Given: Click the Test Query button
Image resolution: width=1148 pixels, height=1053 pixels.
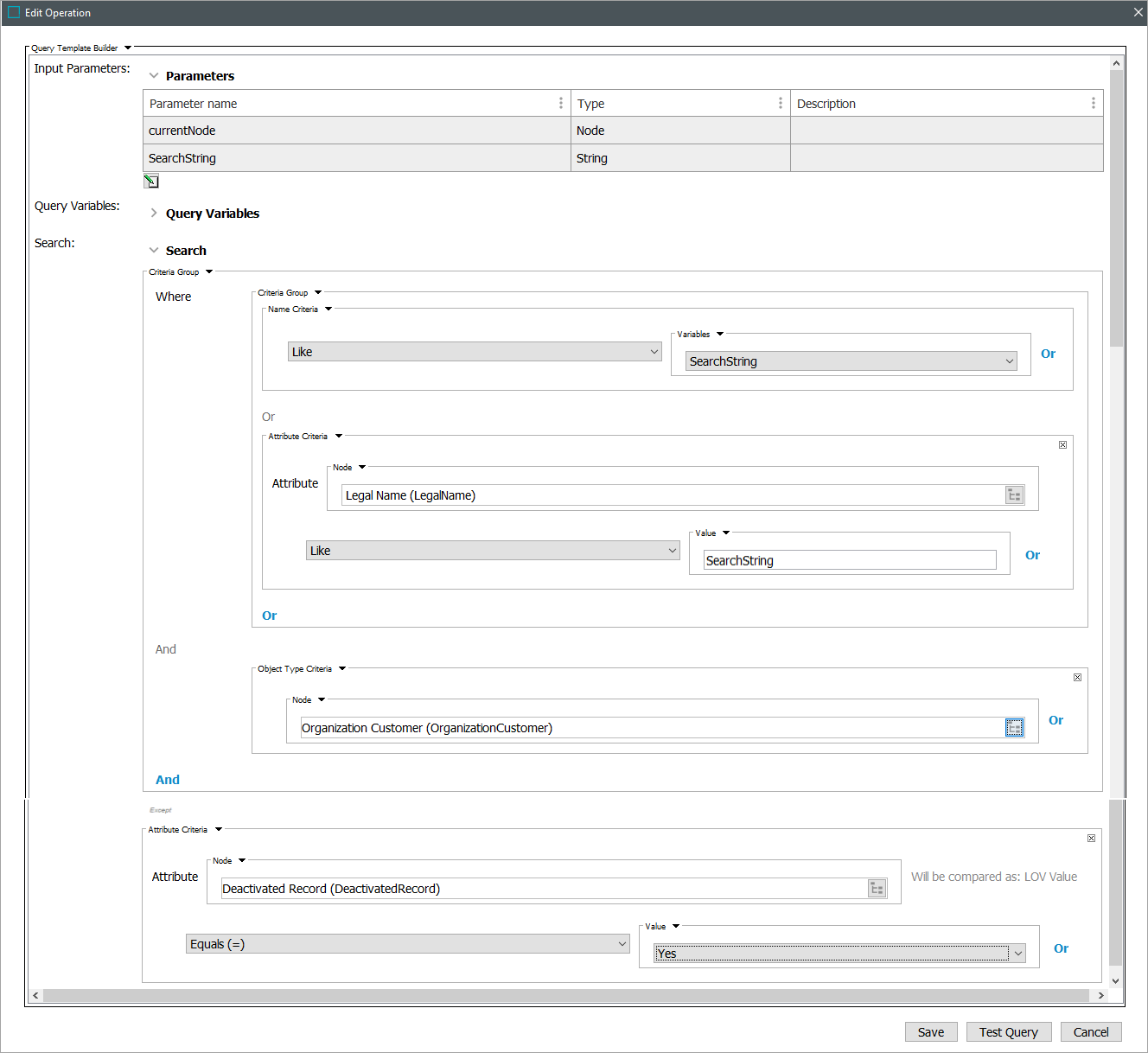Looking at the screenshot, I should pyautogui.click(x=1008, y=1032).
